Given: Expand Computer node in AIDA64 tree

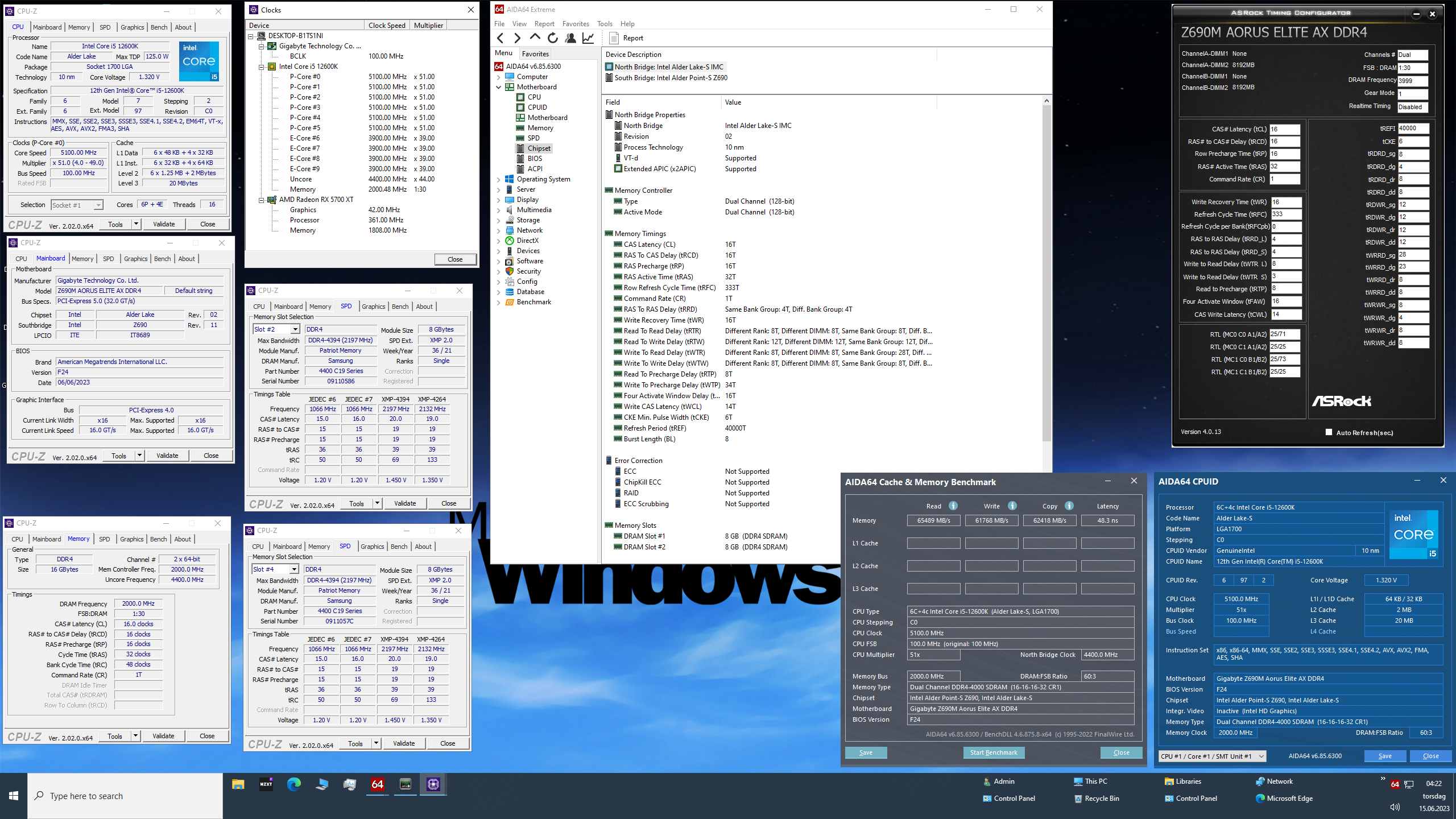Looking at the screenshot, I should click(499, 77).
